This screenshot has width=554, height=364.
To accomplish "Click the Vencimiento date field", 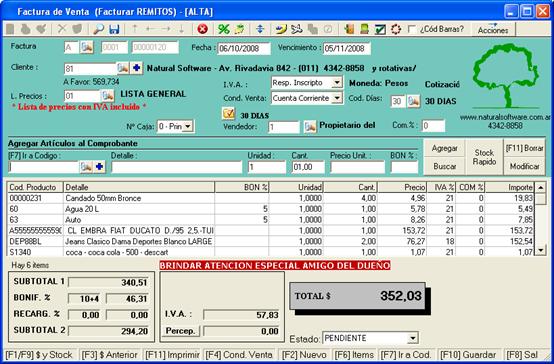I will [x=347, y=48].
